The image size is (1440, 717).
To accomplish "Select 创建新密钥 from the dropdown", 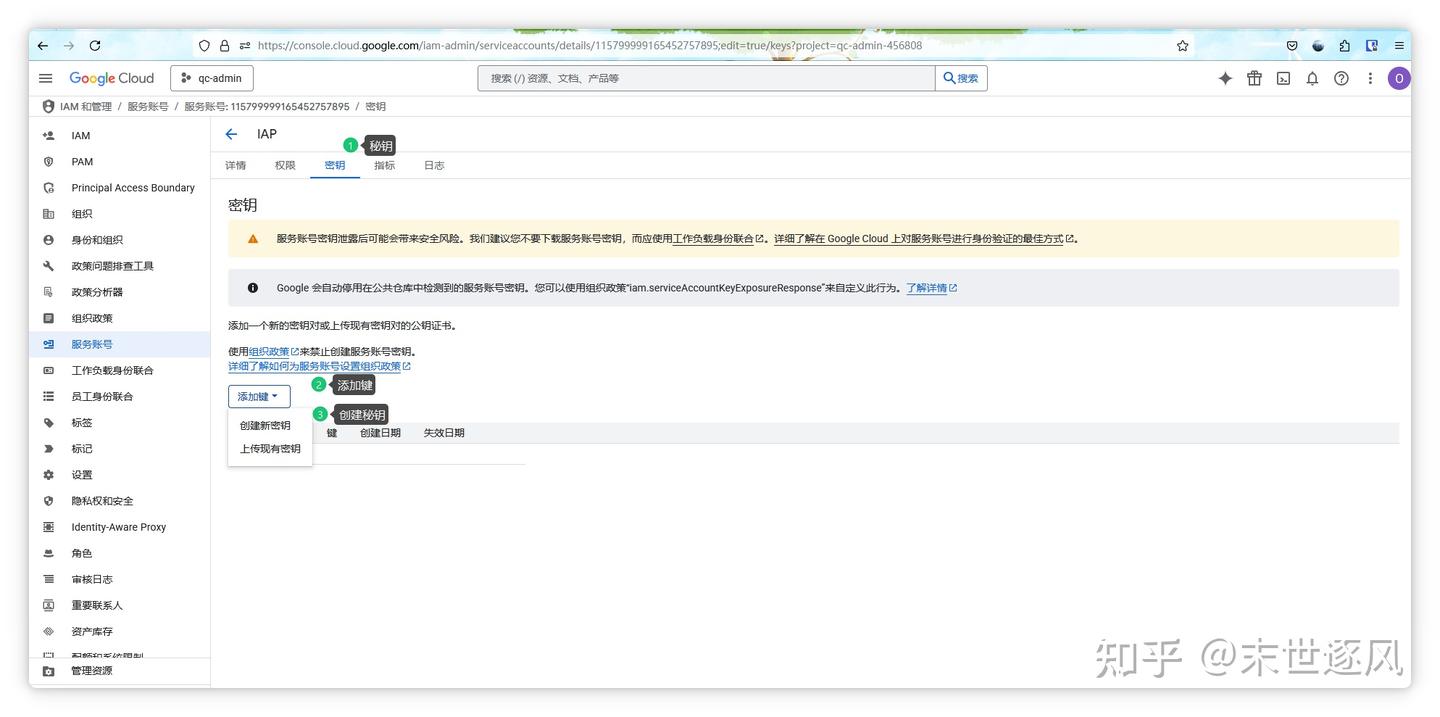I will [x=265, y=424].
